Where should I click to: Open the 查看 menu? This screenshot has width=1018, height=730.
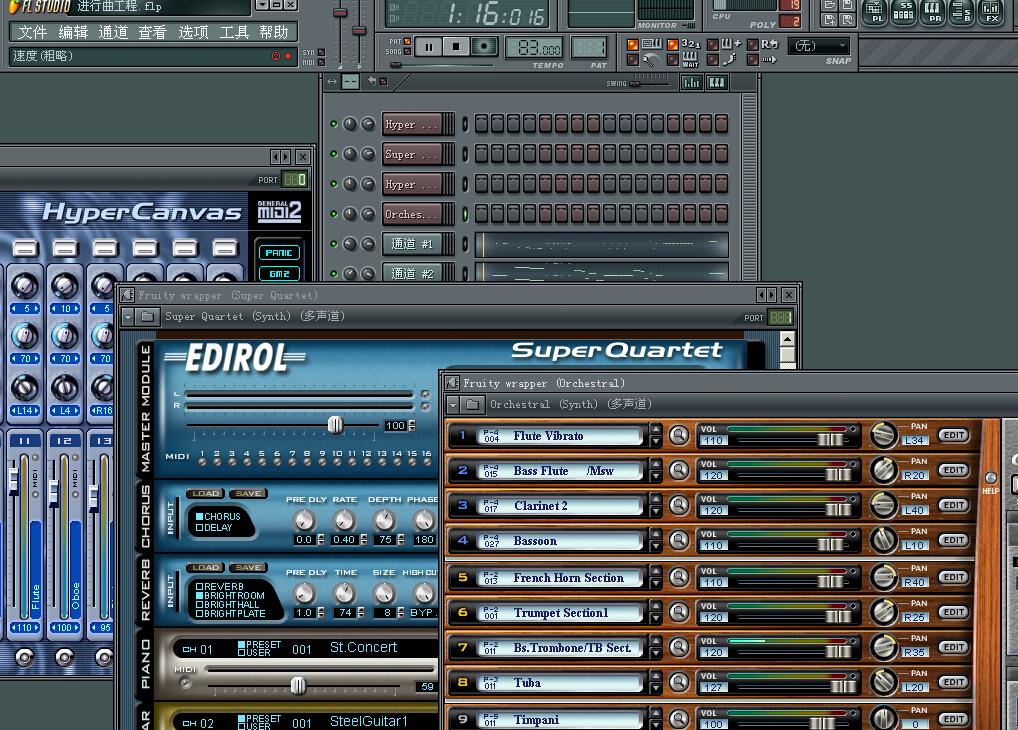(x=153, y=32)
